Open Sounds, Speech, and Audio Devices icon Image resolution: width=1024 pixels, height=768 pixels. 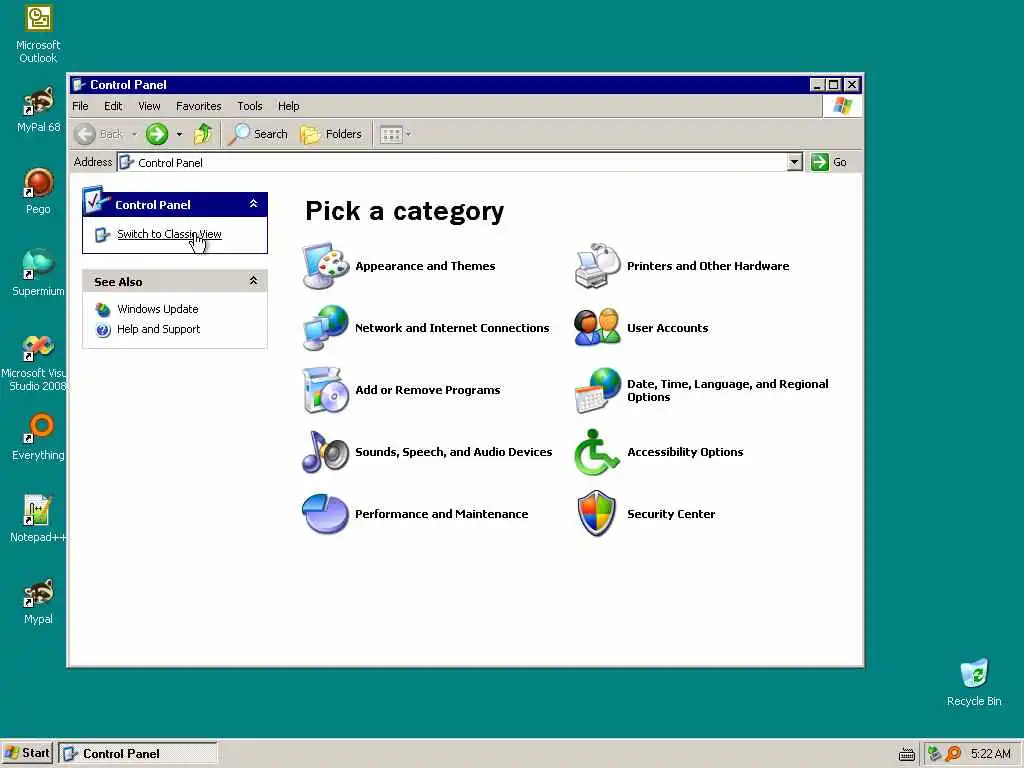click(x=325, y=452)
